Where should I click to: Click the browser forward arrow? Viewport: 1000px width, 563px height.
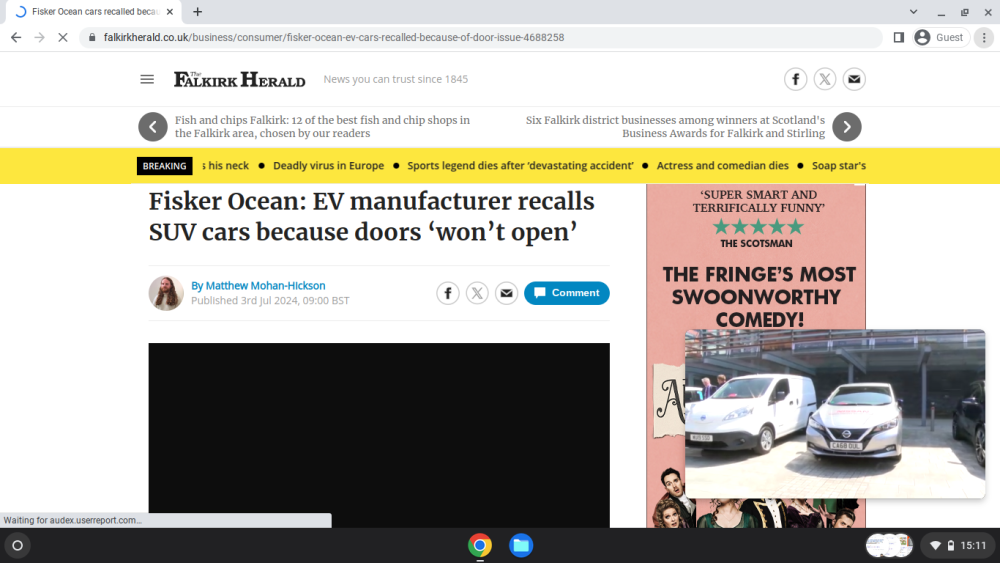pyautogui.click(x=40, y=38)
